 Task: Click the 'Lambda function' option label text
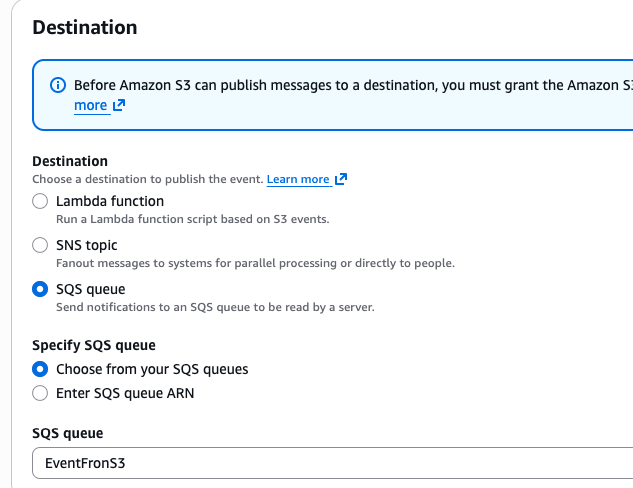tap(110, 201)
